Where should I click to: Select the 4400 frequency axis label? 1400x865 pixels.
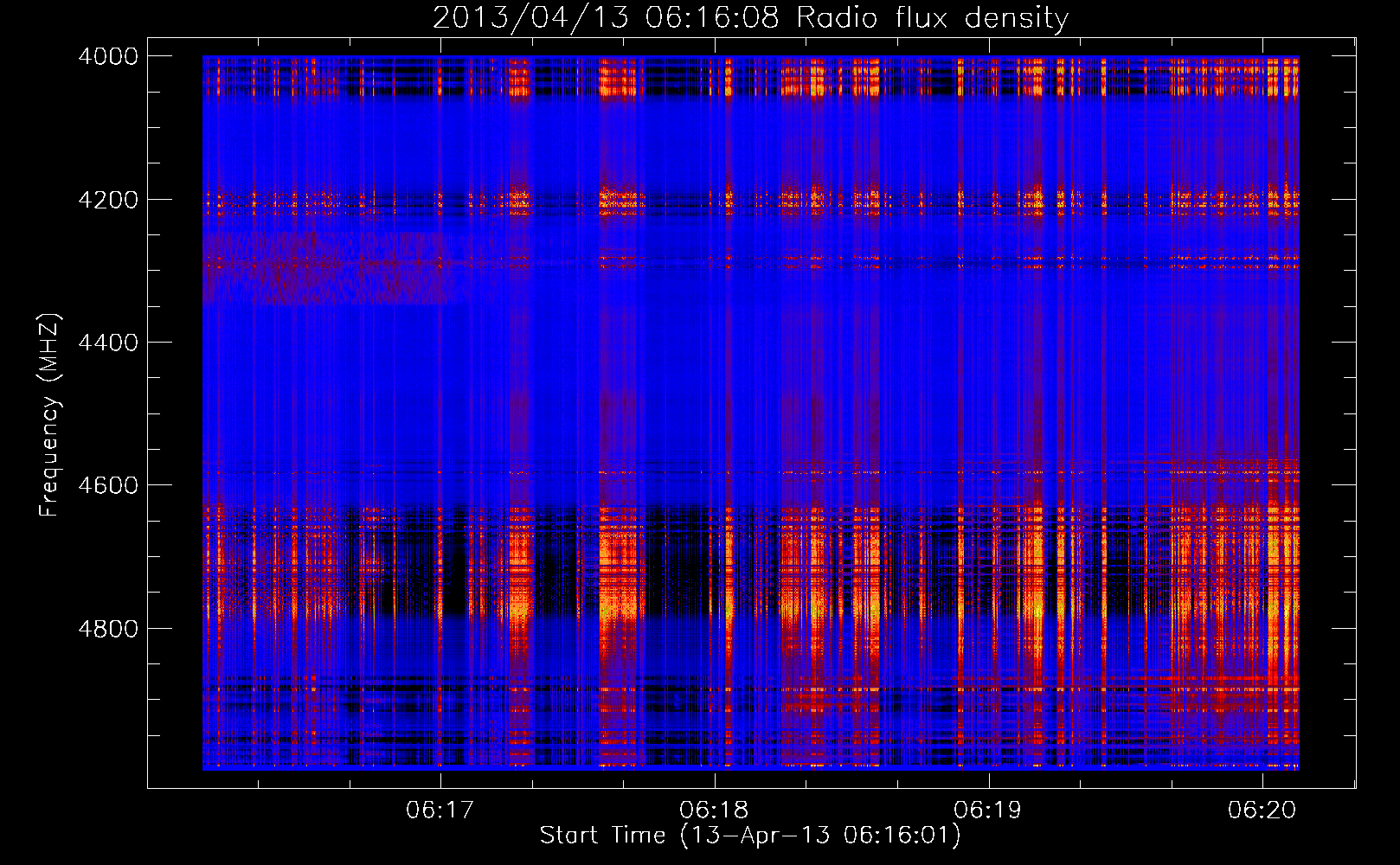[107, 343]
